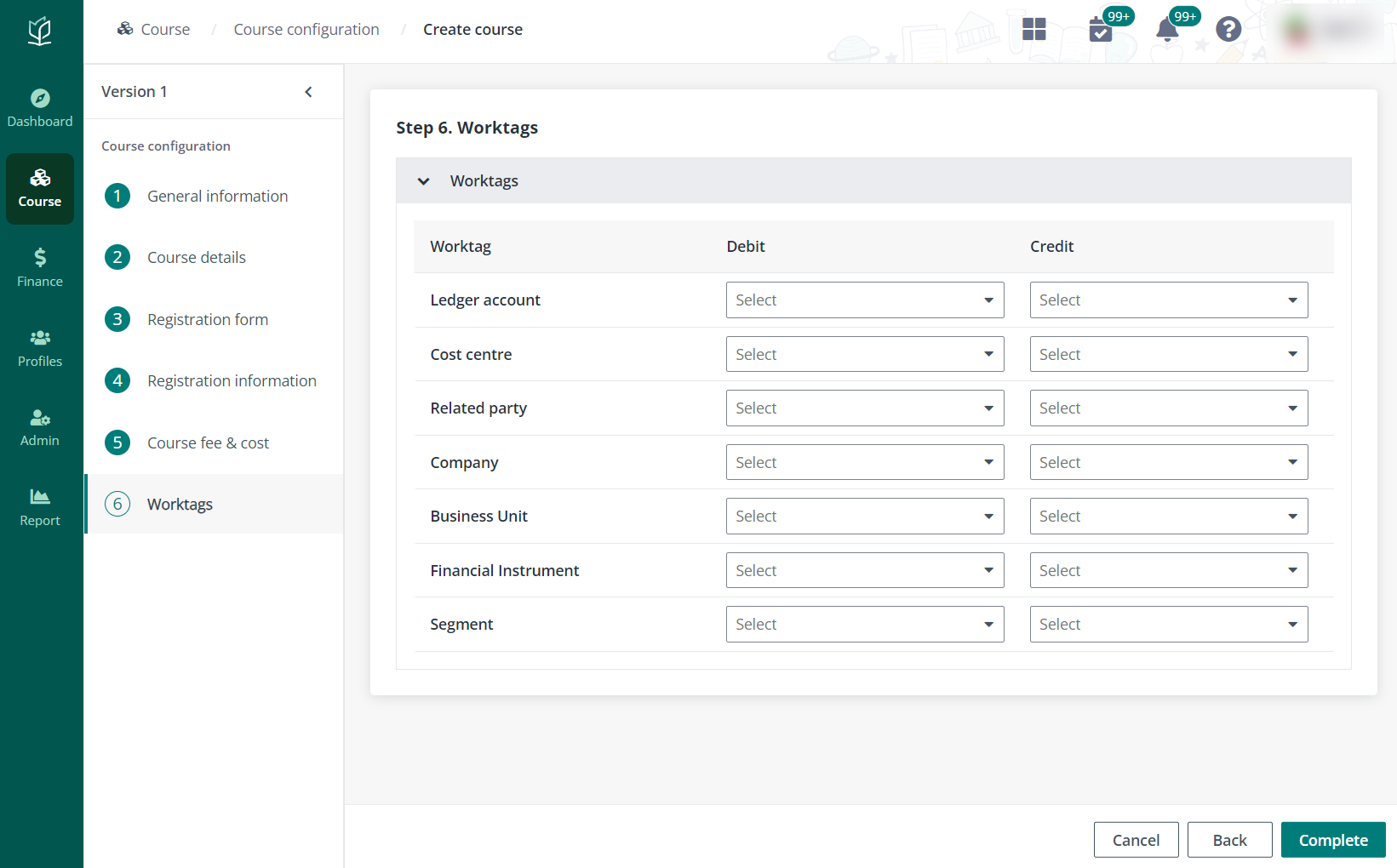1397x868 pixels.
Task: Open Segment Debit dropdown
Action: [865, 625]
